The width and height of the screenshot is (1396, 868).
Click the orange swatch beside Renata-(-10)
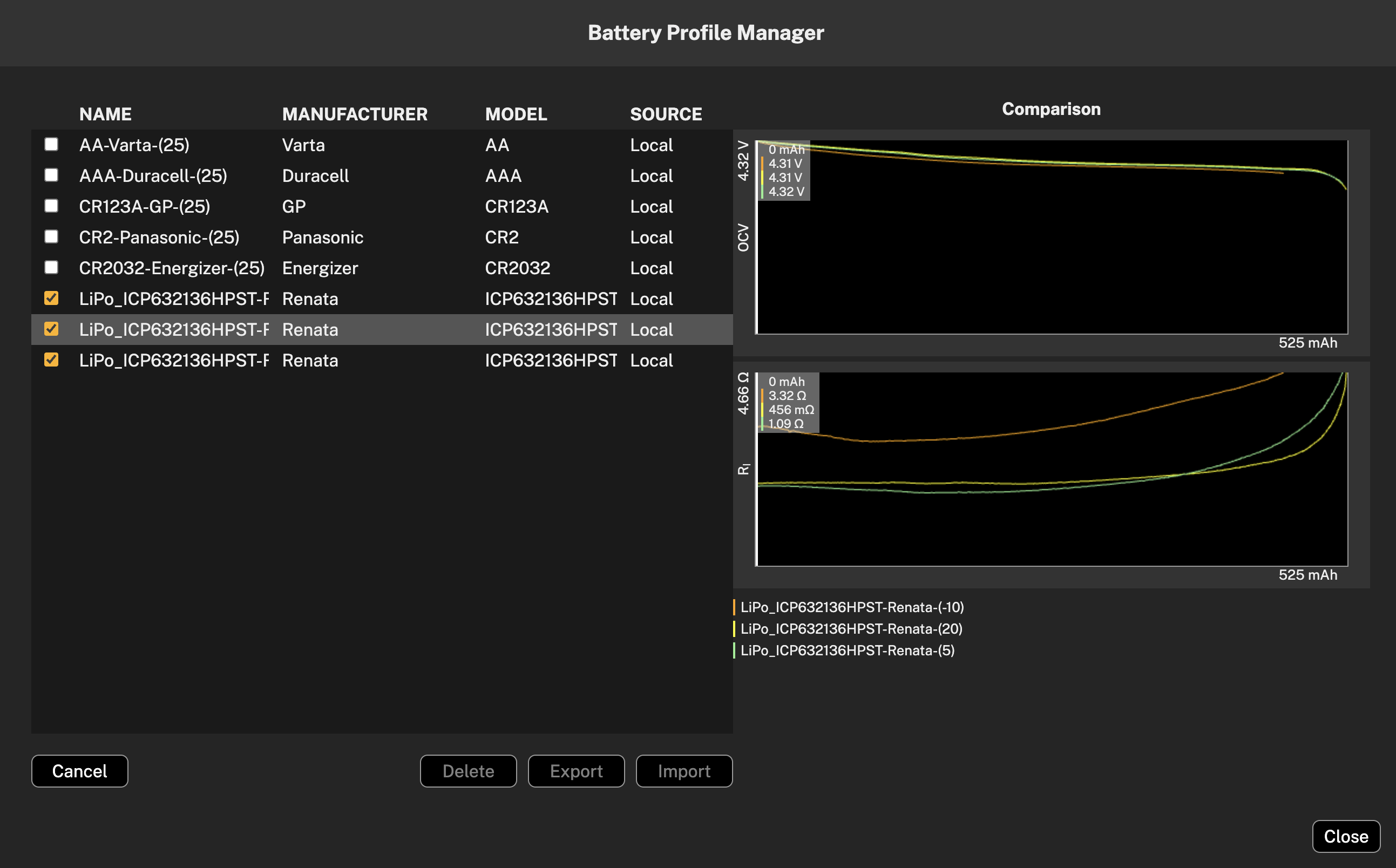(734, 607)
